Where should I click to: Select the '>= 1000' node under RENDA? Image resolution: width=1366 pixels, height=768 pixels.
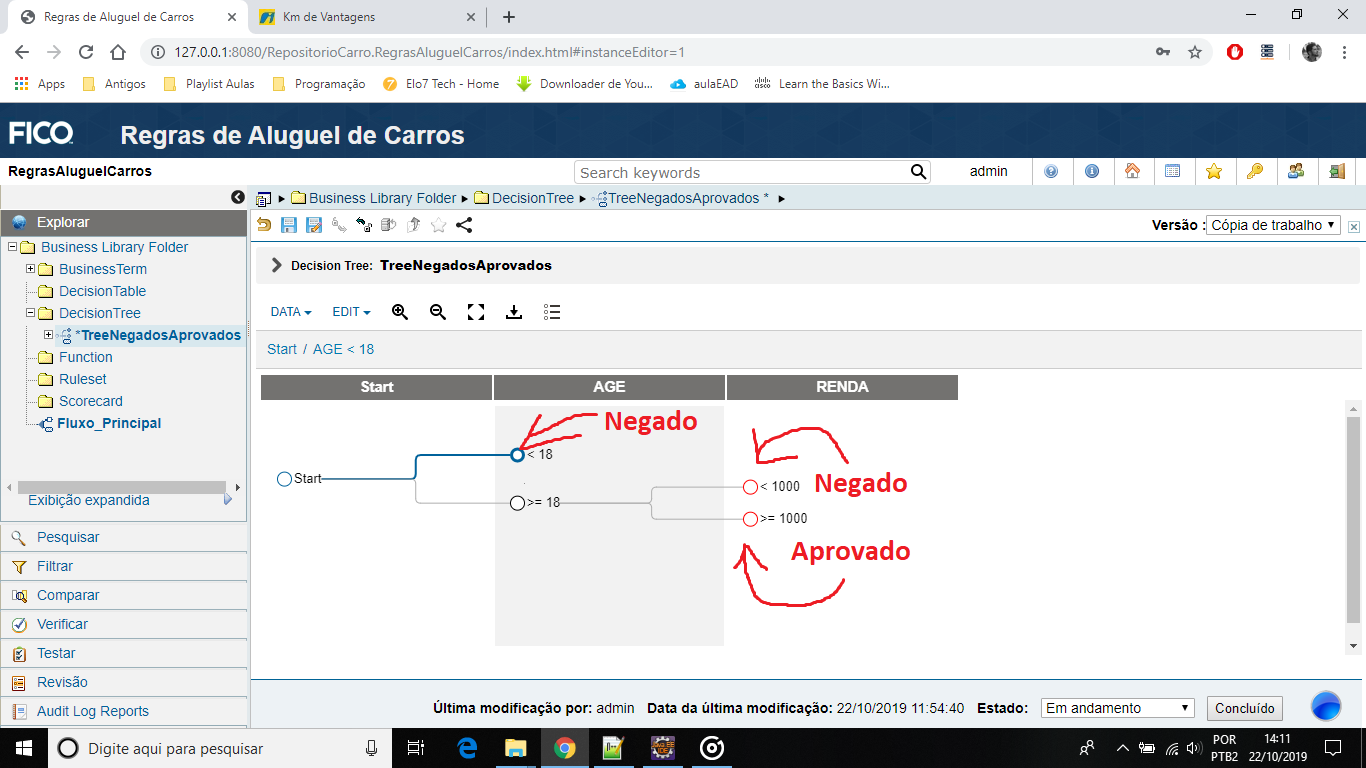coord(750,518)
